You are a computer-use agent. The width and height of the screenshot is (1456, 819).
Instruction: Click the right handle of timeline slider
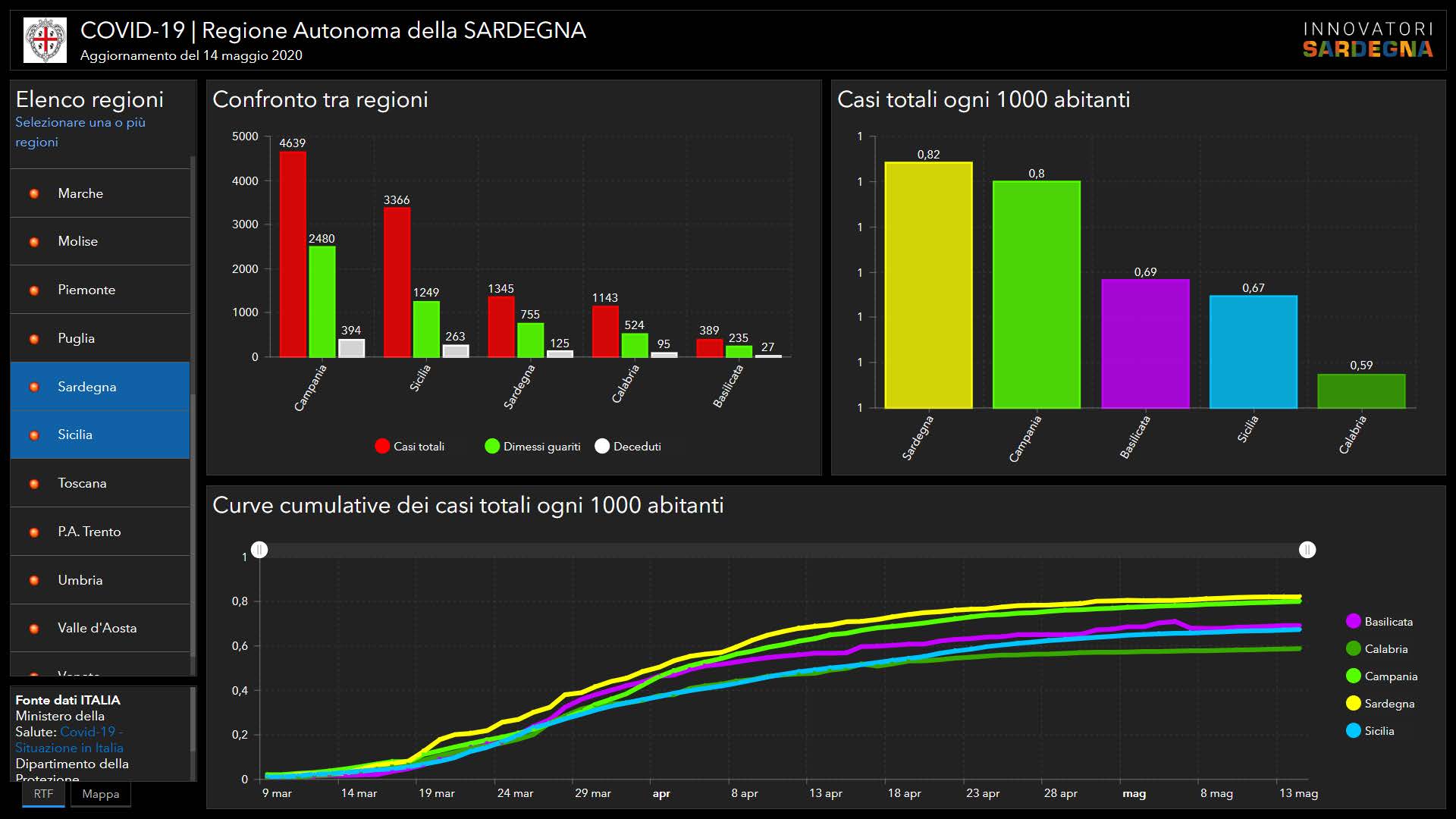pyautogui.click(x=1307, y=550)
